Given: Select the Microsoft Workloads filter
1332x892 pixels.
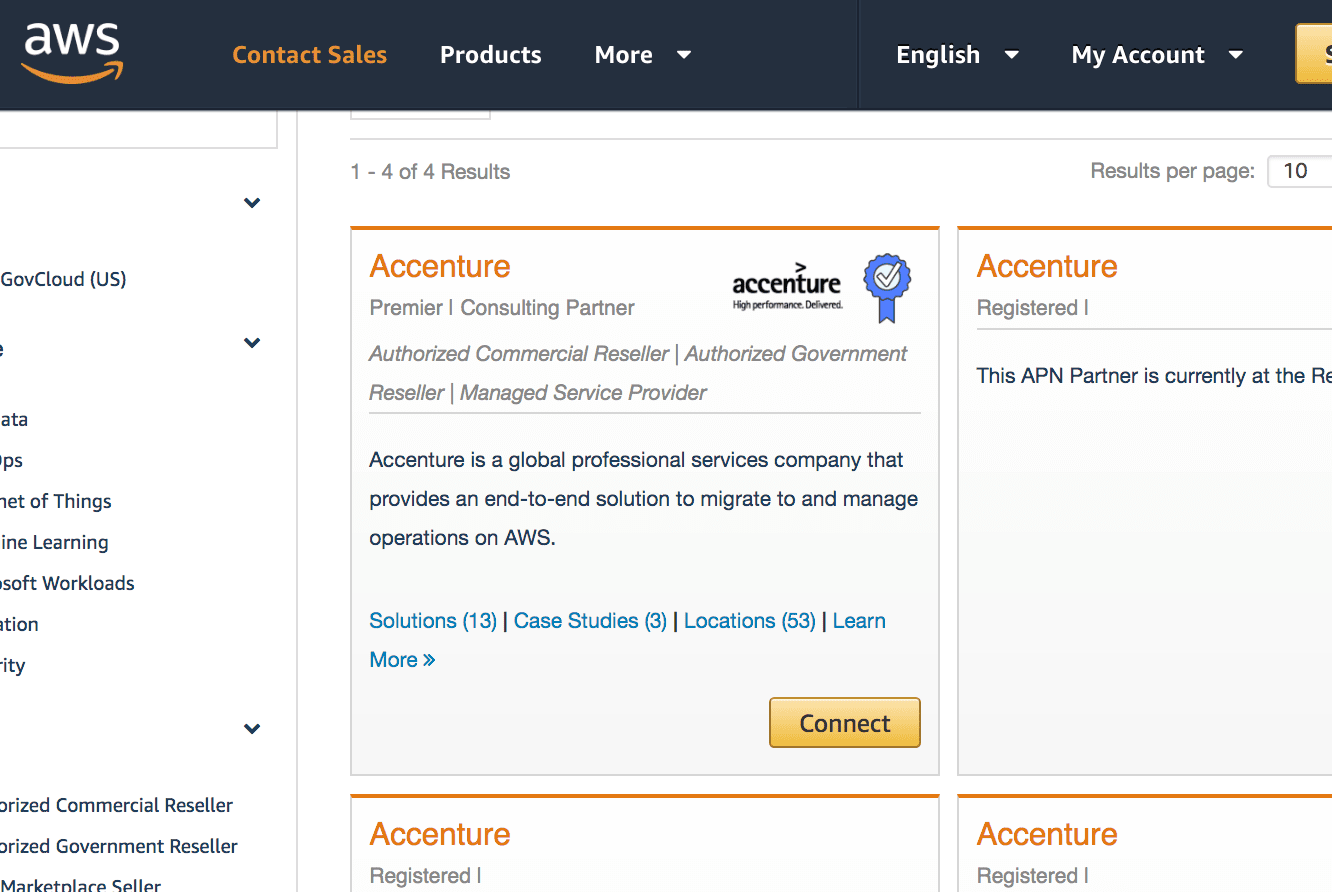Looking at the screenshot, I should tap(67, 583).
